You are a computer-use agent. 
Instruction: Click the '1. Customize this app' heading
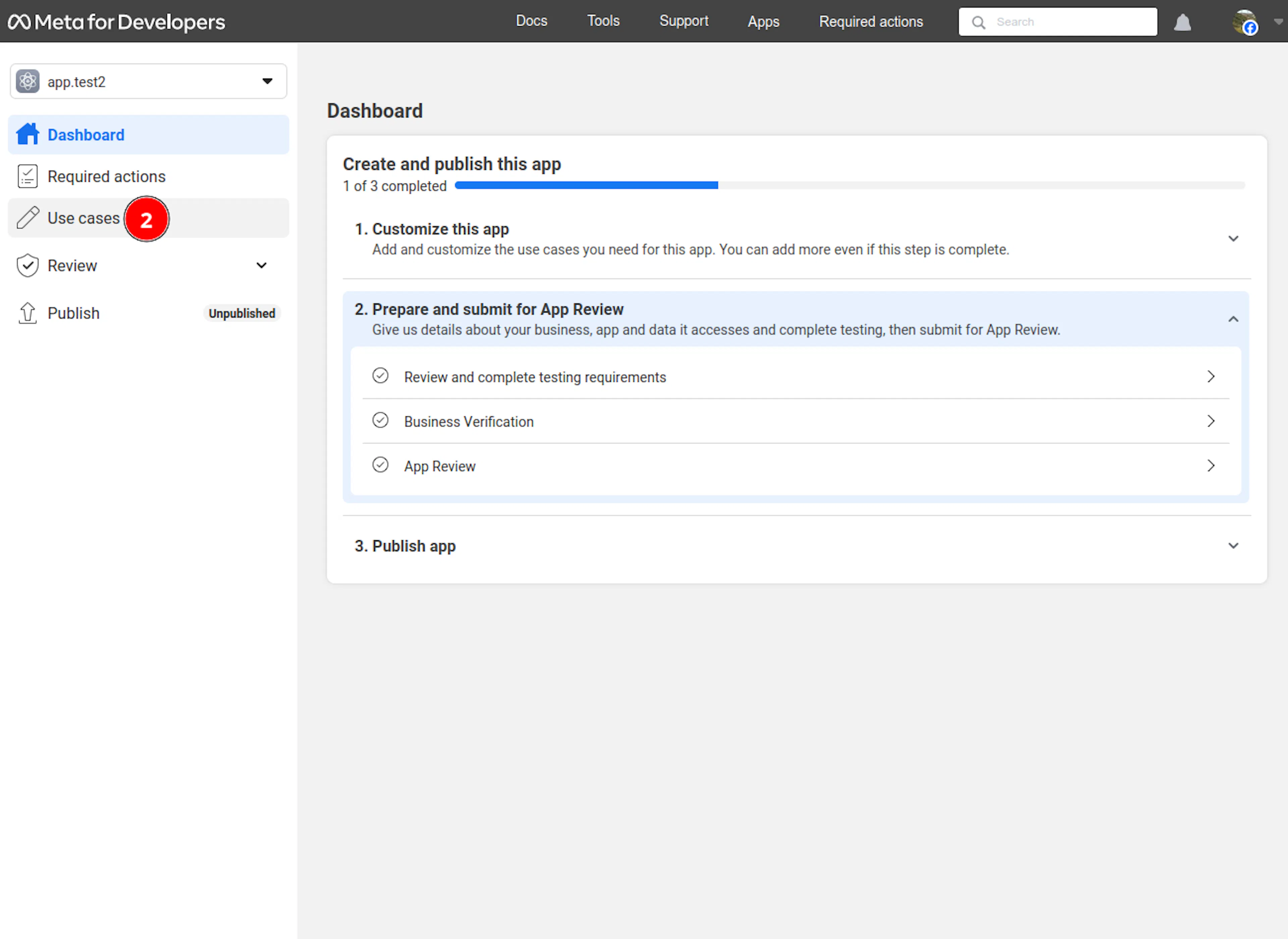(431, 229)
